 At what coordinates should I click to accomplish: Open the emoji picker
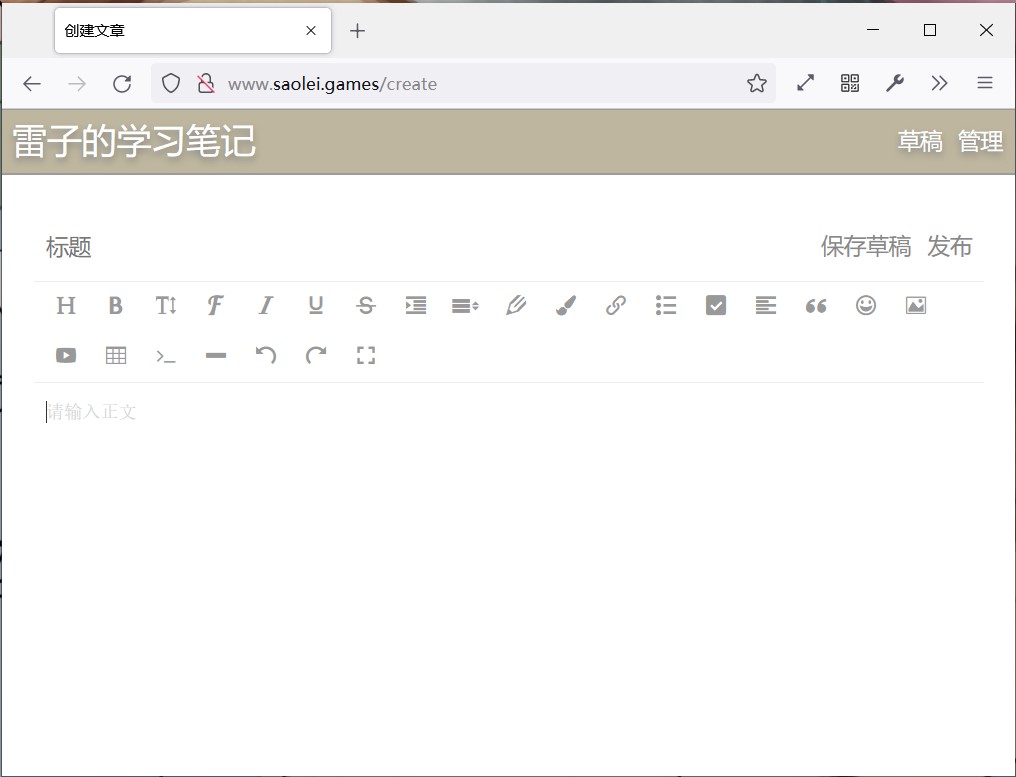(866, 306)
